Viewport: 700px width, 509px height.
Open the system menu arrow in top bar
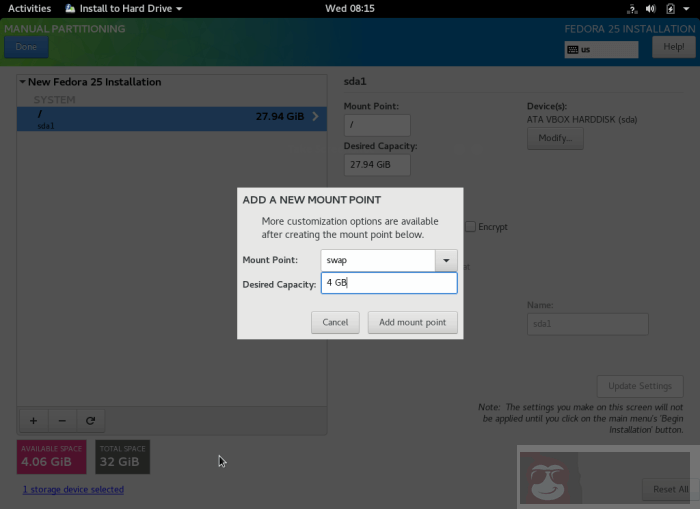tap(686, 8)
